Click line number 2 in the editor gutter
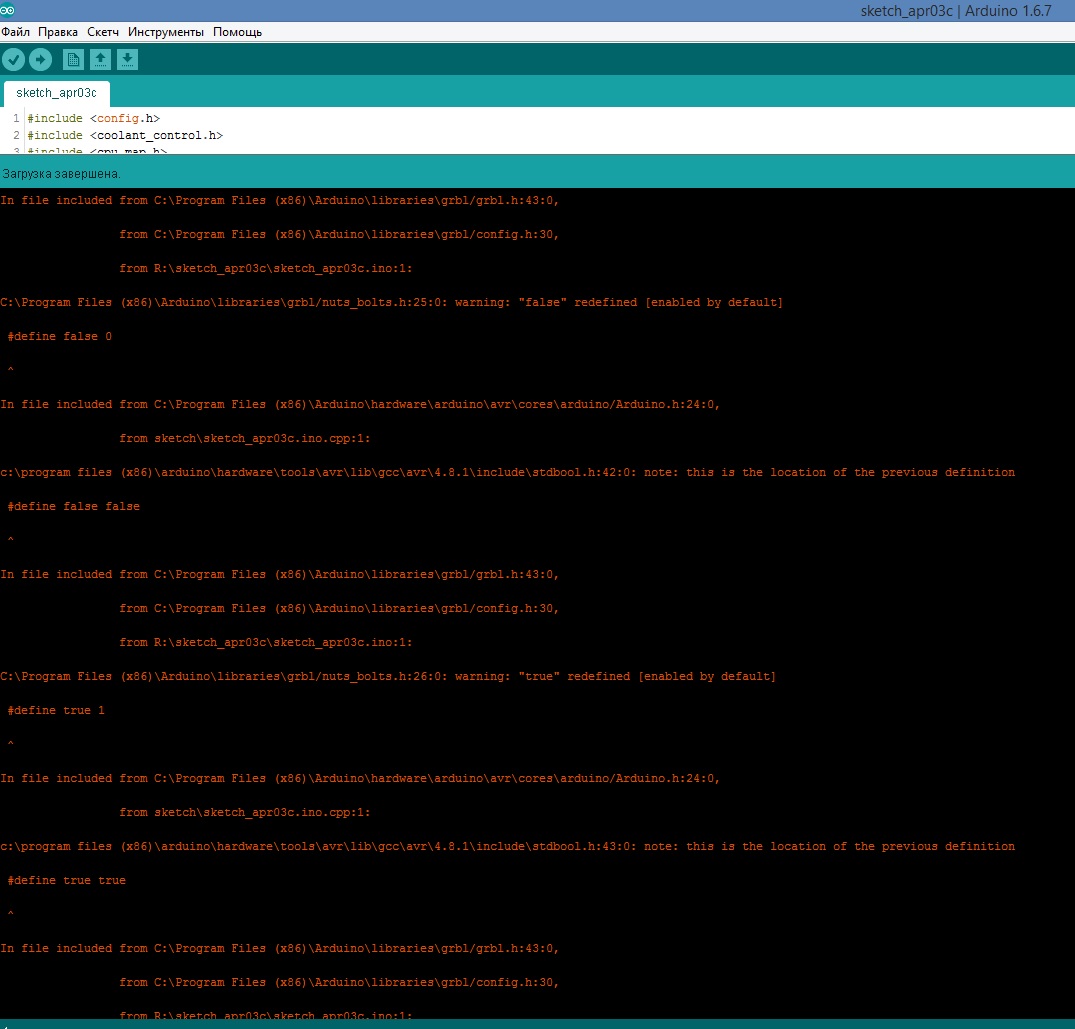This screenshot has width=1075, height=1029. point(16,136)
